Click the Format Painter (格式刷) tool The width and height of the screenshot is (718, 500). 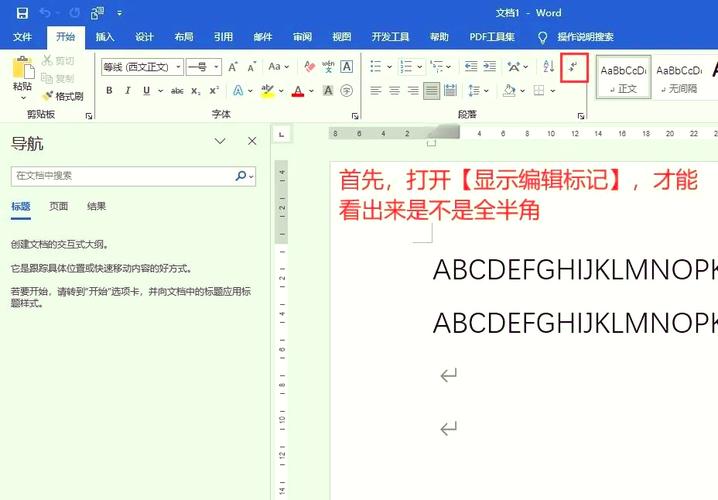tap(63, 96)
